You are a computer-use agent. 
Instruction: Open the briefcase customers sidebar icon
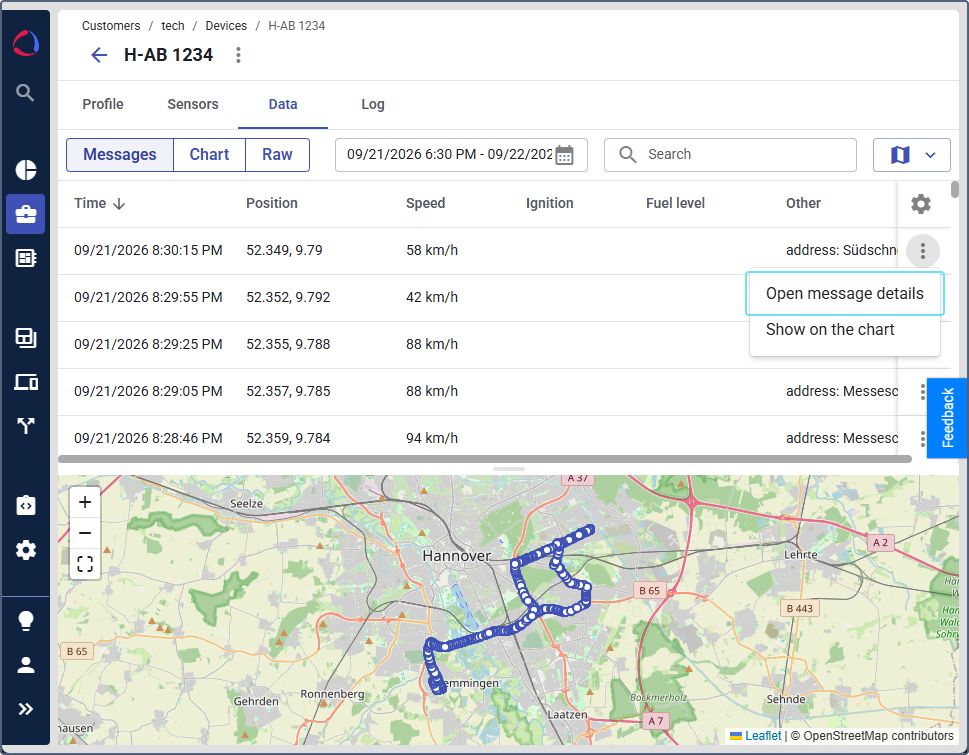(x=25, y=214)
